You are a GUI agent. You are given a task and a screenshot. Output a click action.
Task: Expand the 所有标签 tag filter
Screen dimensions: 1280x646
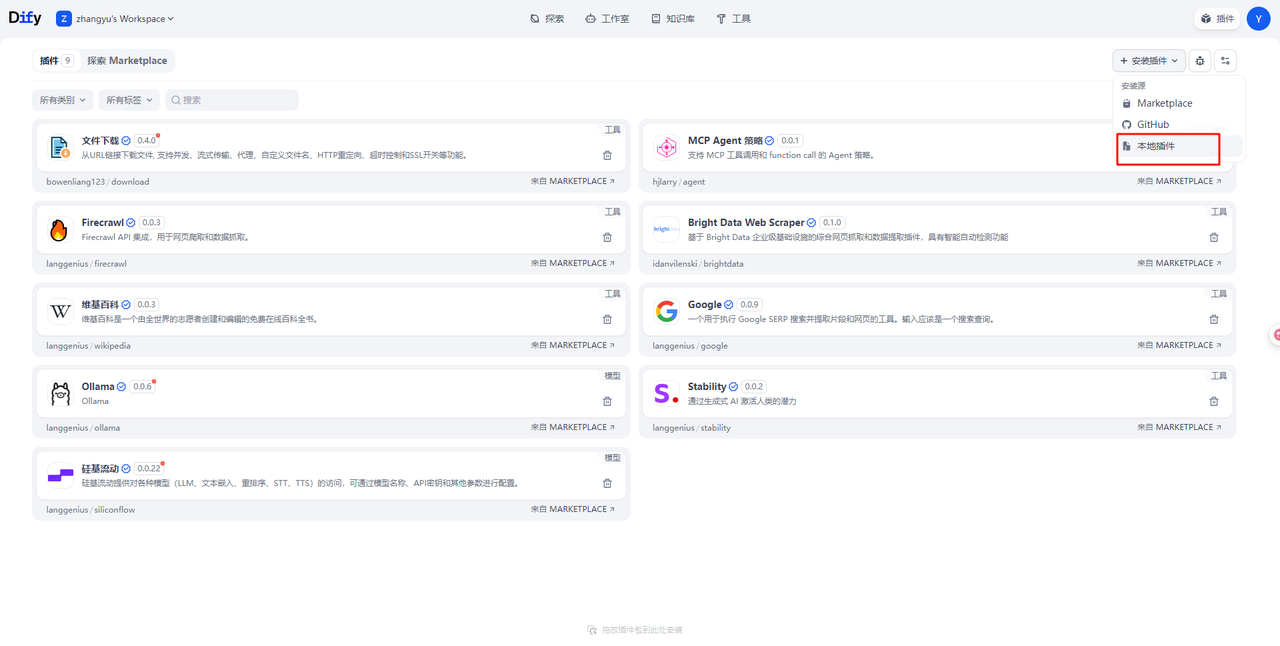click(129, 100)
